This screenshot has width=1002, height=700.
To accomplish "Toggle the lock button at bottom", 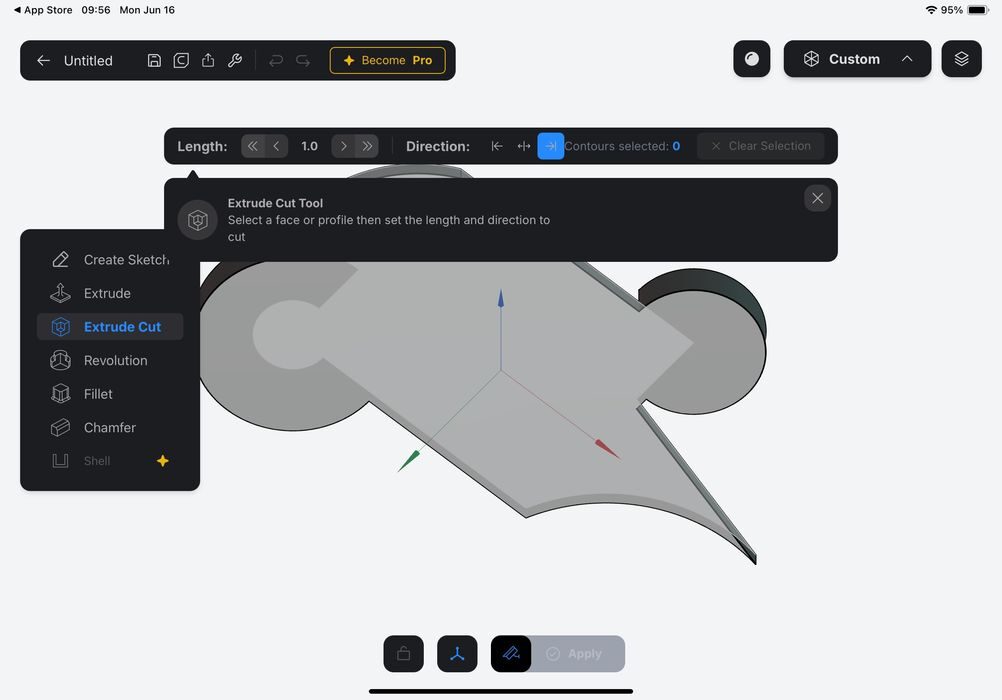I will pyautogui.click(x=403, y=654).
